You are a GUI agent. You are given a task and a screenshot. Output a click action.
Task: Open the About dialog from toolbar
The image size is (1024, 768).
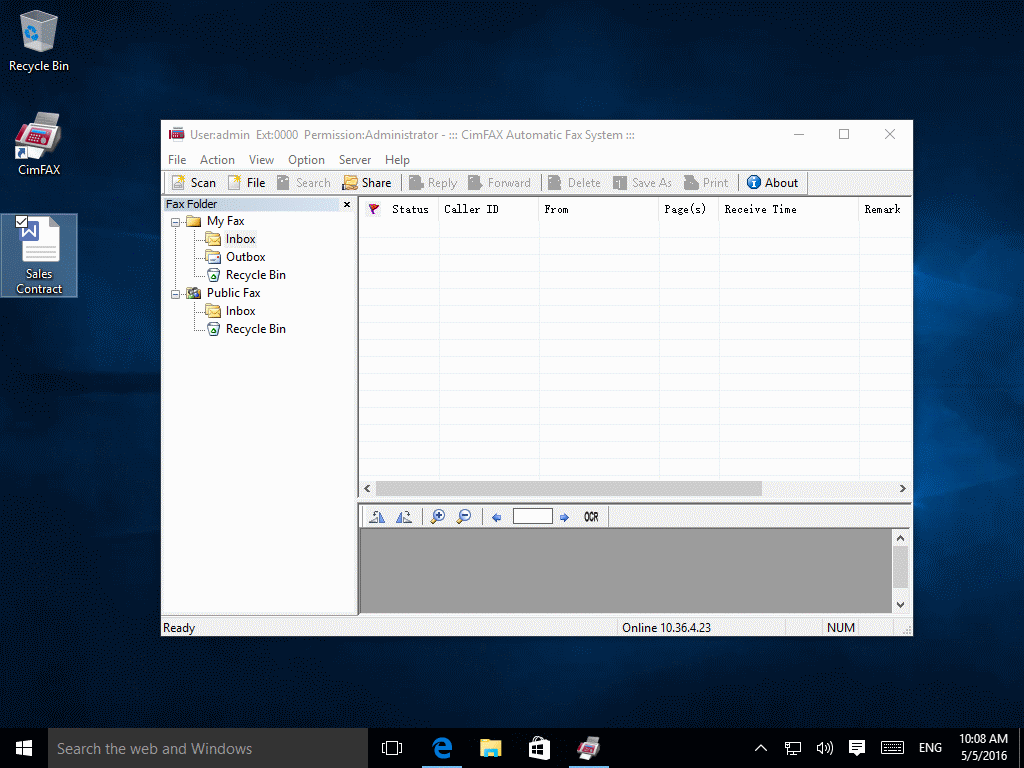click(773, 183)
